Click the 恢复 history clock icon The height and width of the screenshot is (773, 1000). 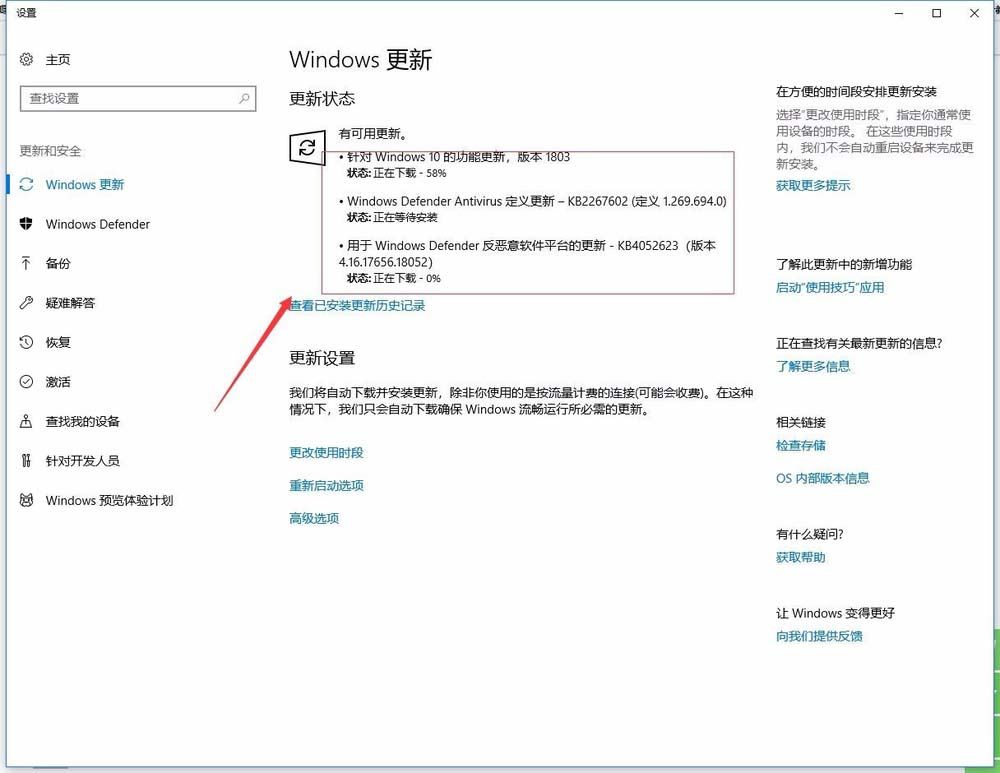click(27, 342)
